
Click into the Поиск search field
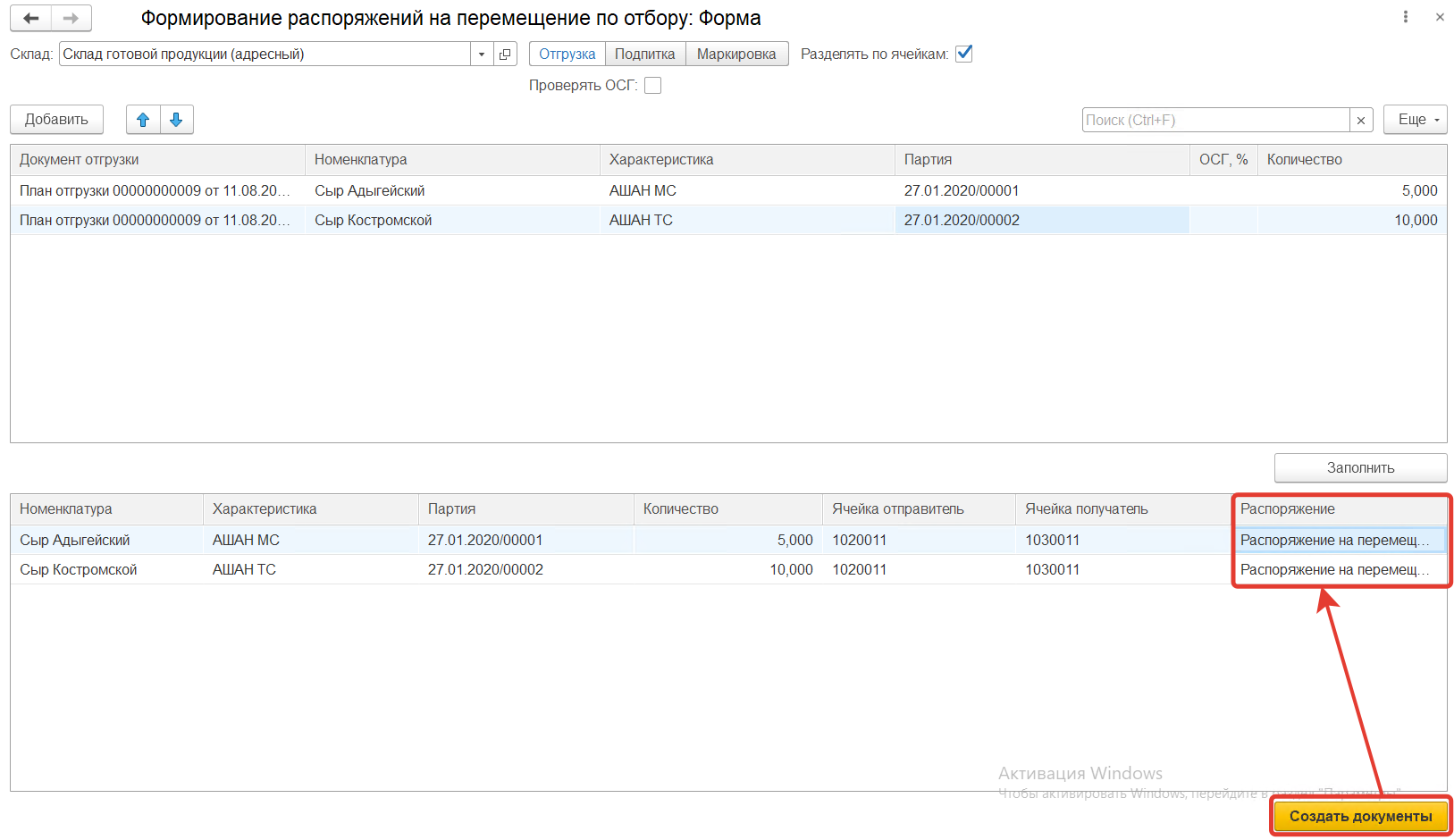tap(1215, 121)
